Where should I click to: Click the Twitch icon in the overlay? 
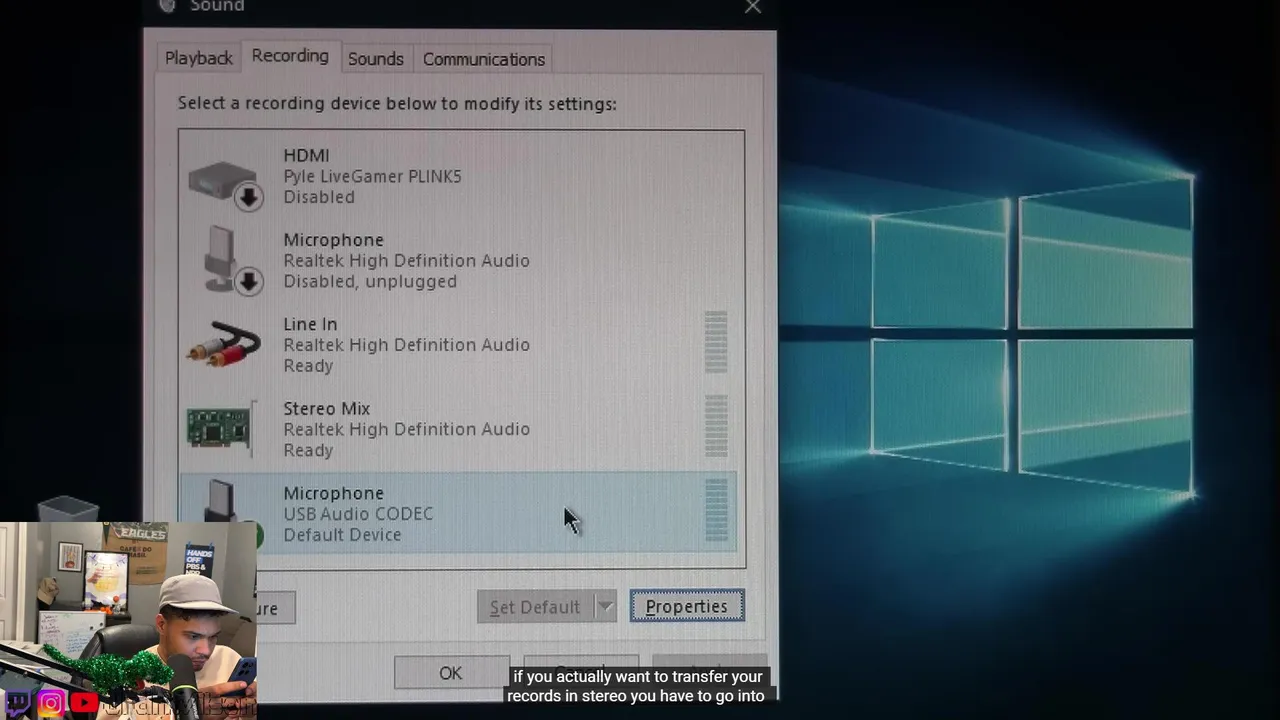tap(17, 703)
